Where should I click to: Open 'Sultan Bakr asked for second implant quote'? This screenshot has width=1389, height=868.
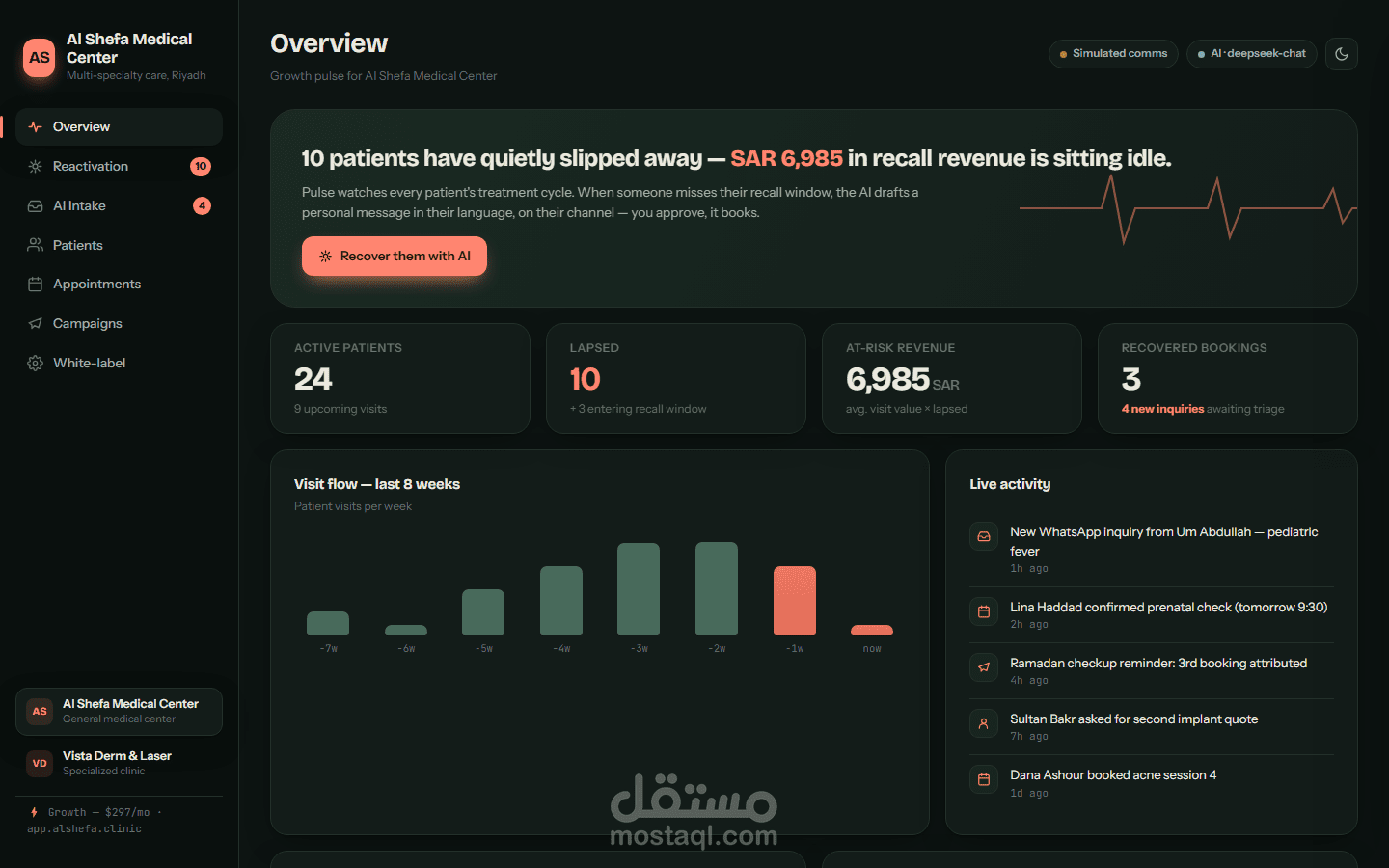[x=1152, y=727]
